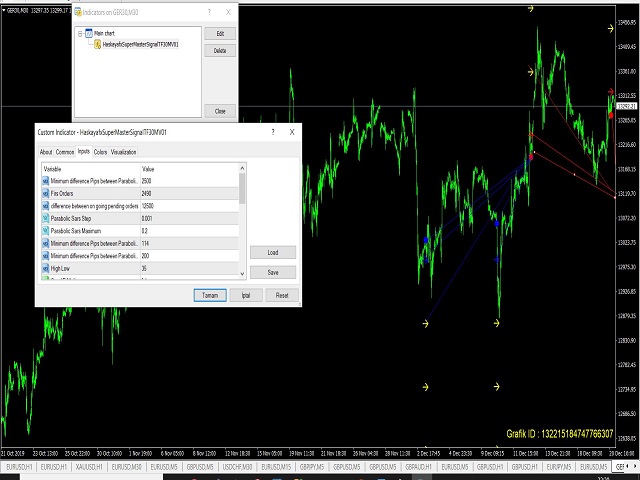Image resolution: width=640 pixels, height=480 pixels.
Task: Click the Save button
Action: click(273, 272)
